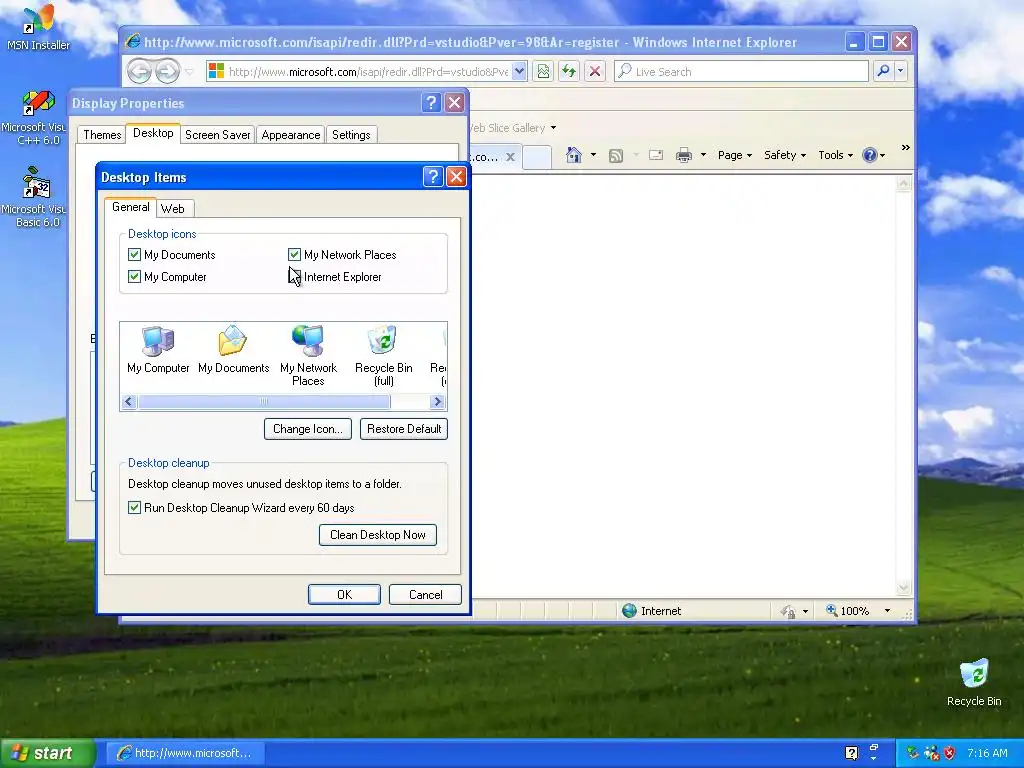Screen dimensions: 1024x768
Task: Toggle Run Desktop Cleanup Wizard every 60 days
Action: [135, 507]
